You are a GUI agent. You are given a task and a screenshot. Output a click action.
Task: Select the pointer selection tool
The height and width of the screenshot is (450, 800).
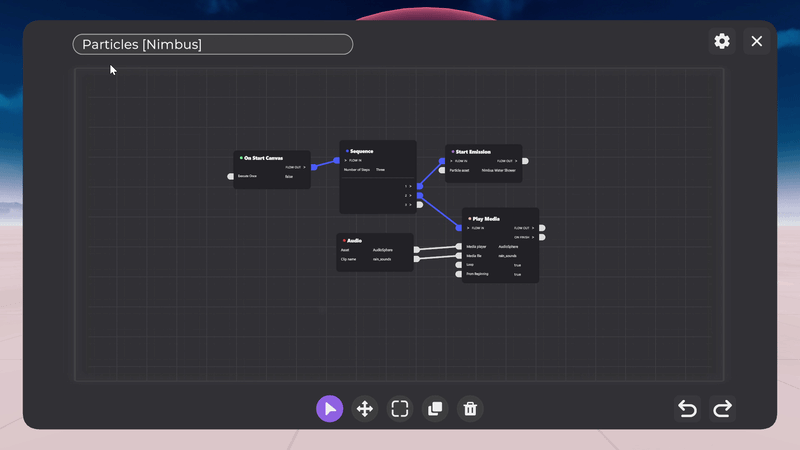[330, 409]
